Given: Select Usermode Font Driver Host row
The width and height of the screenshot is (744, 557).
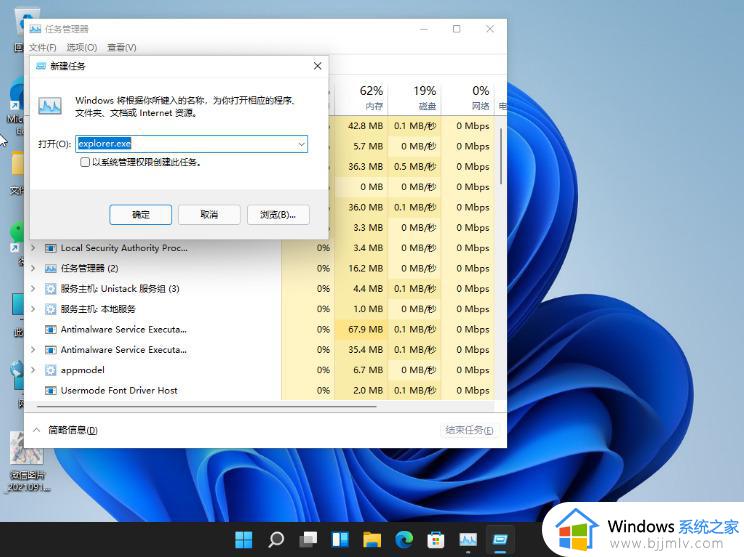Looking at the screenshot, I should [261, 390].
